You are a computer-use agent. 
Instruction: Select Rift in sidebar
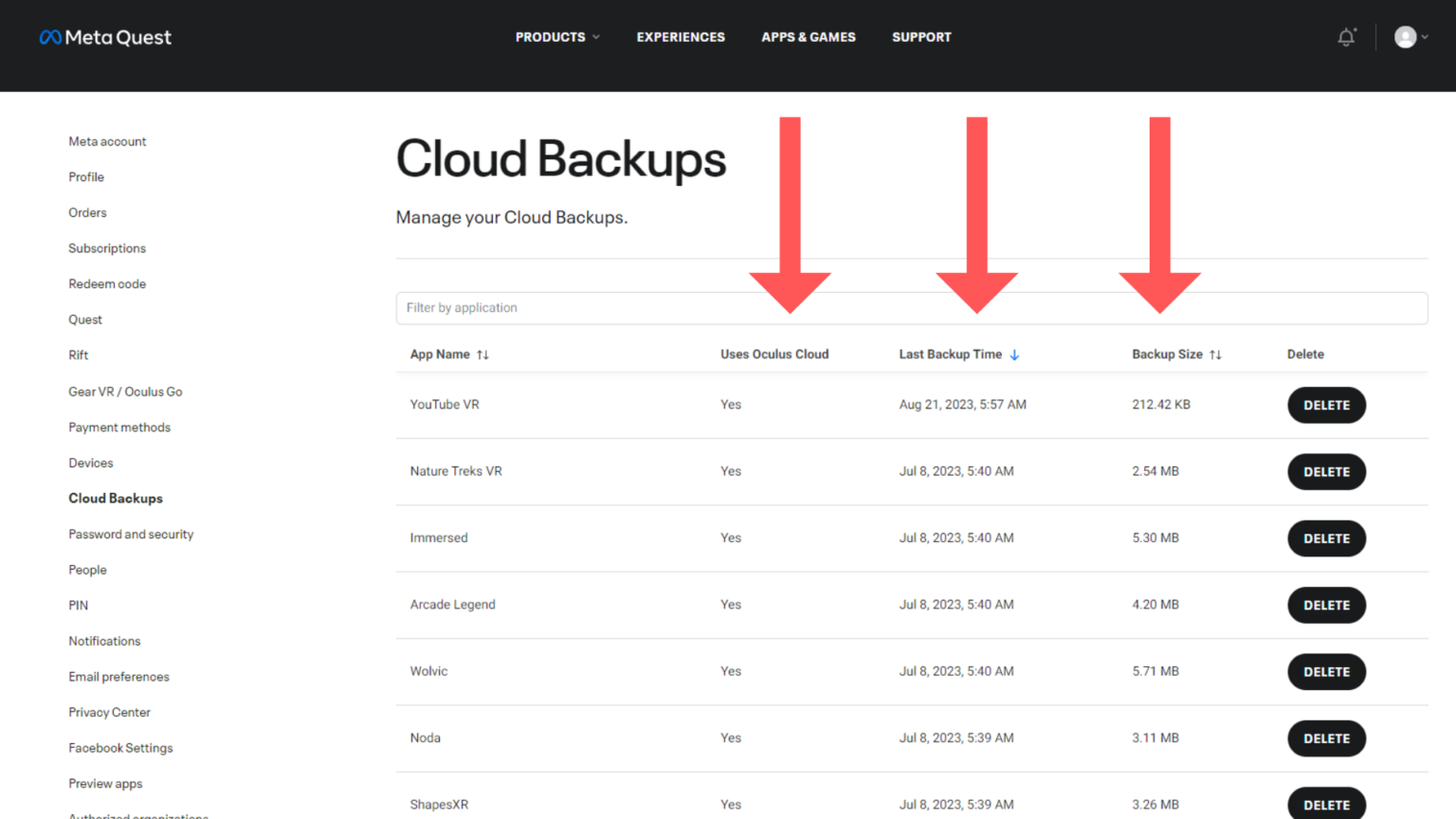pyautogui.click(x=78, y=355)
